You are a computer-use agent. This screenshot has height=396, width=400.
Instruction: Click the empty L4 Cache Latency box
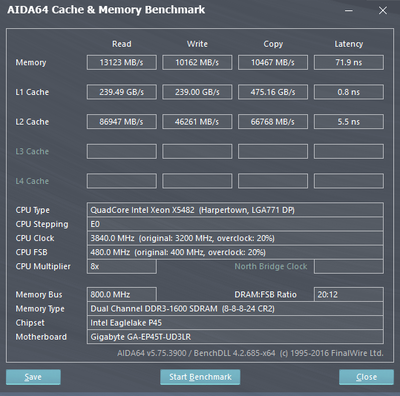tap(349, 181)
